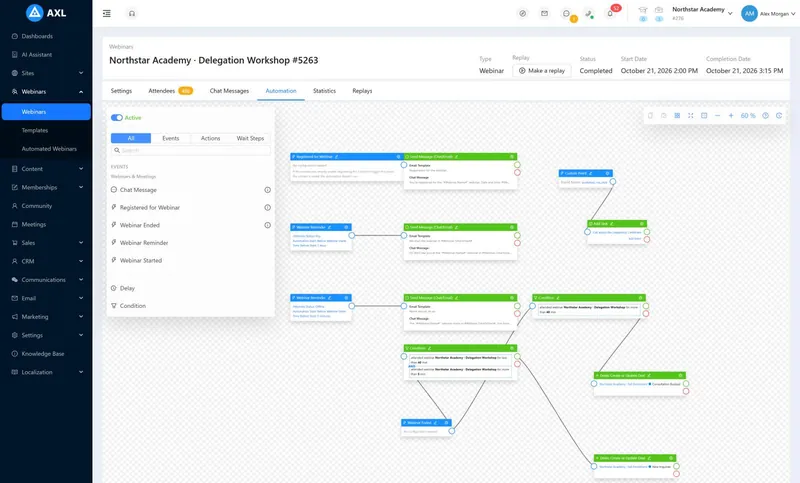Toggle the Active automation switch
Viewport: 800px width, 483px height.
pyautogui.click(x=117, y=118)
